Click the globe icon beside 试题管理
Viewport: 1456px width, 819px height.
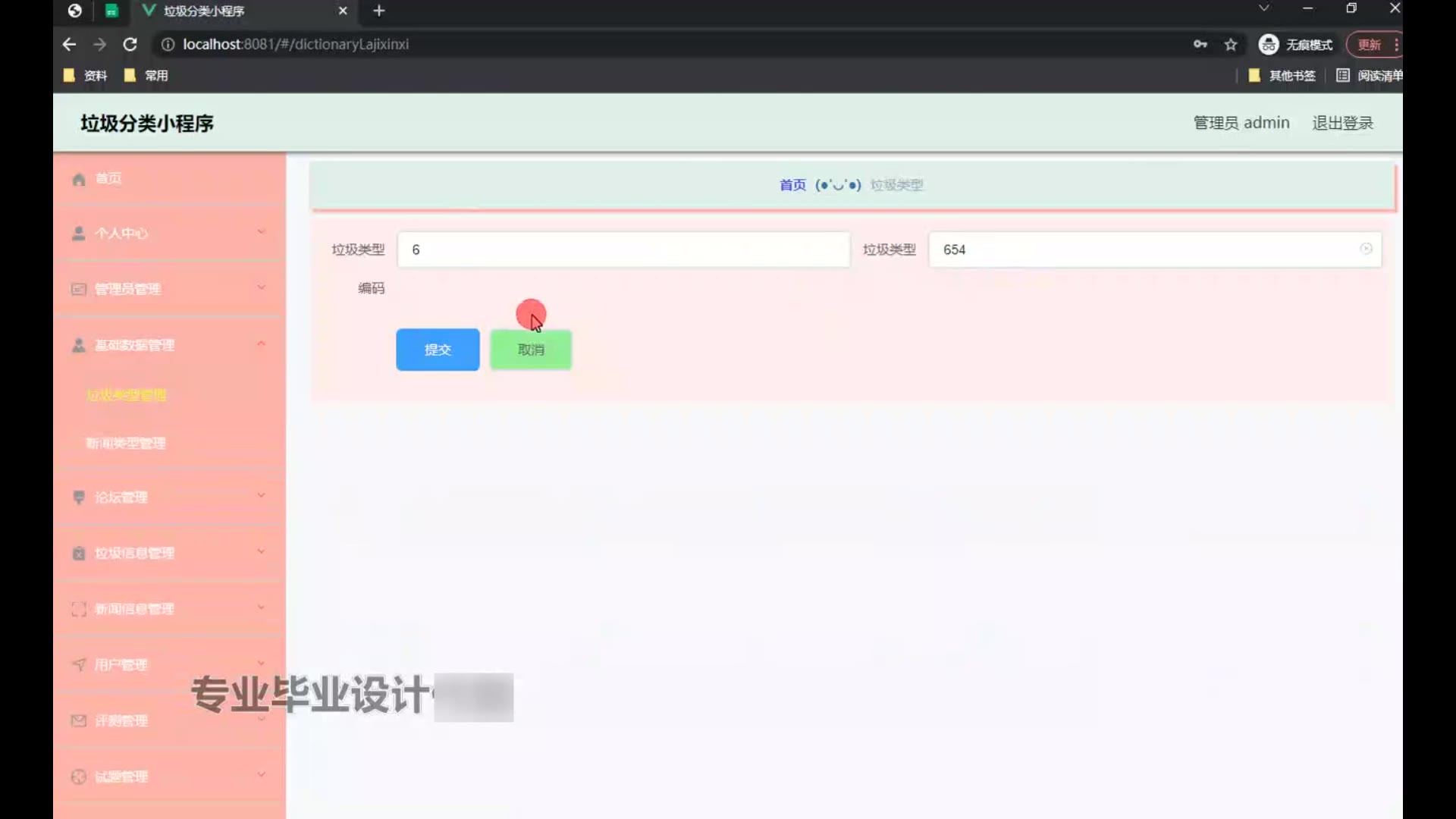79,777
